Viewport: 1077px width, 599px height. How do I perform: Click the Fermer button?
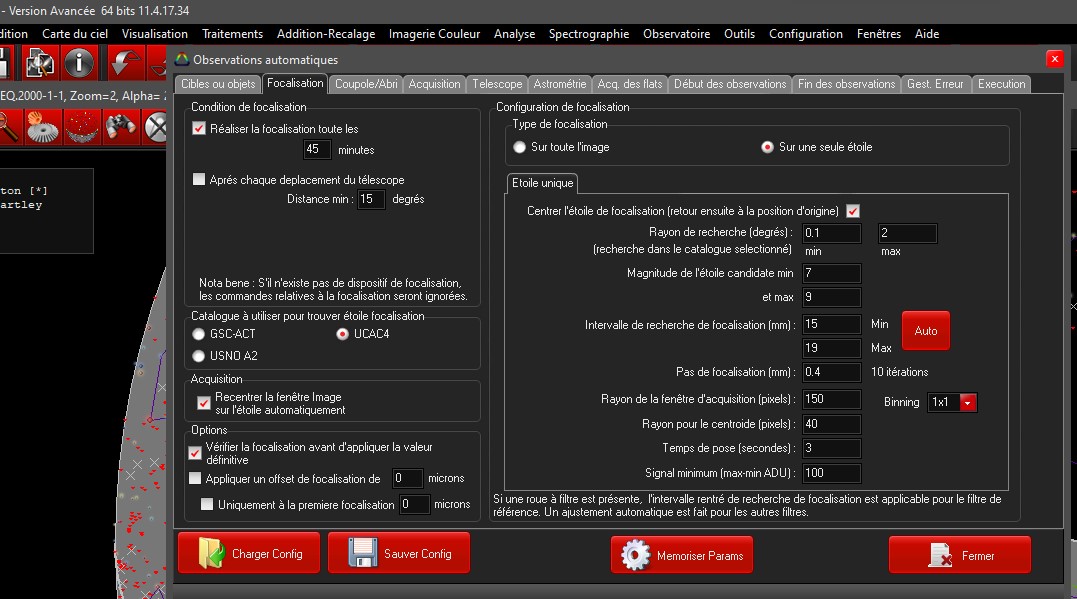click(x=958, y=556)
